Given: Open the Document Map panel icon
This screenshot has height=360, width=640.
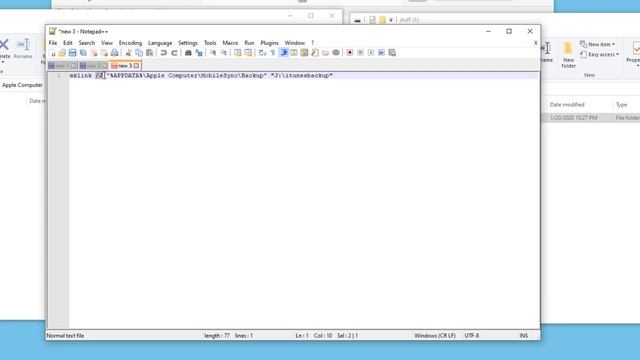Looking at the screenshot, I should 304,53.
